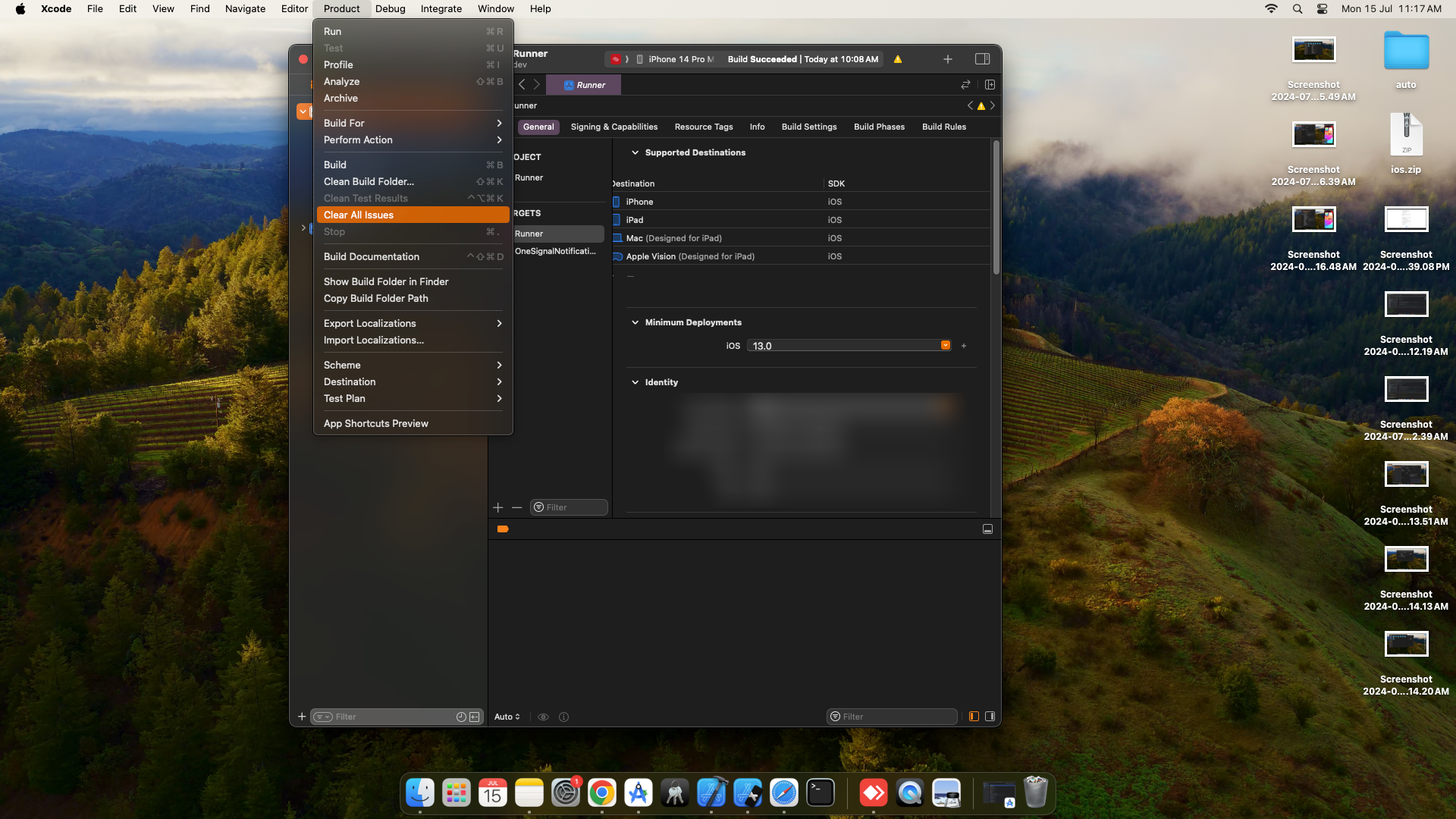Remove target with the minus button
This screenshot has height=819, width=1456.
click(516, 507)
